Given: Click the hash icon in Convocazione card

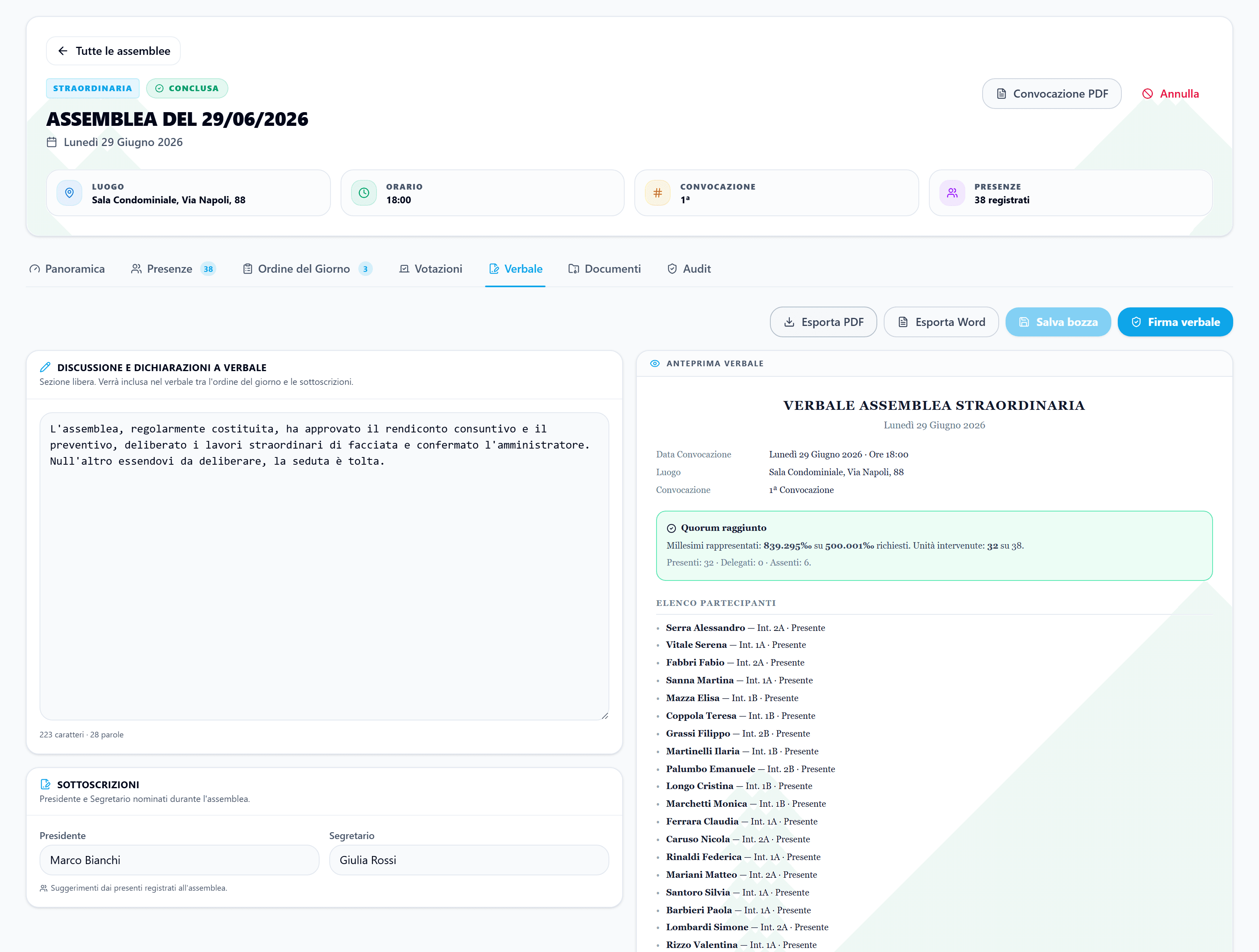Looking at the screenshot, I should pos(657,193).
